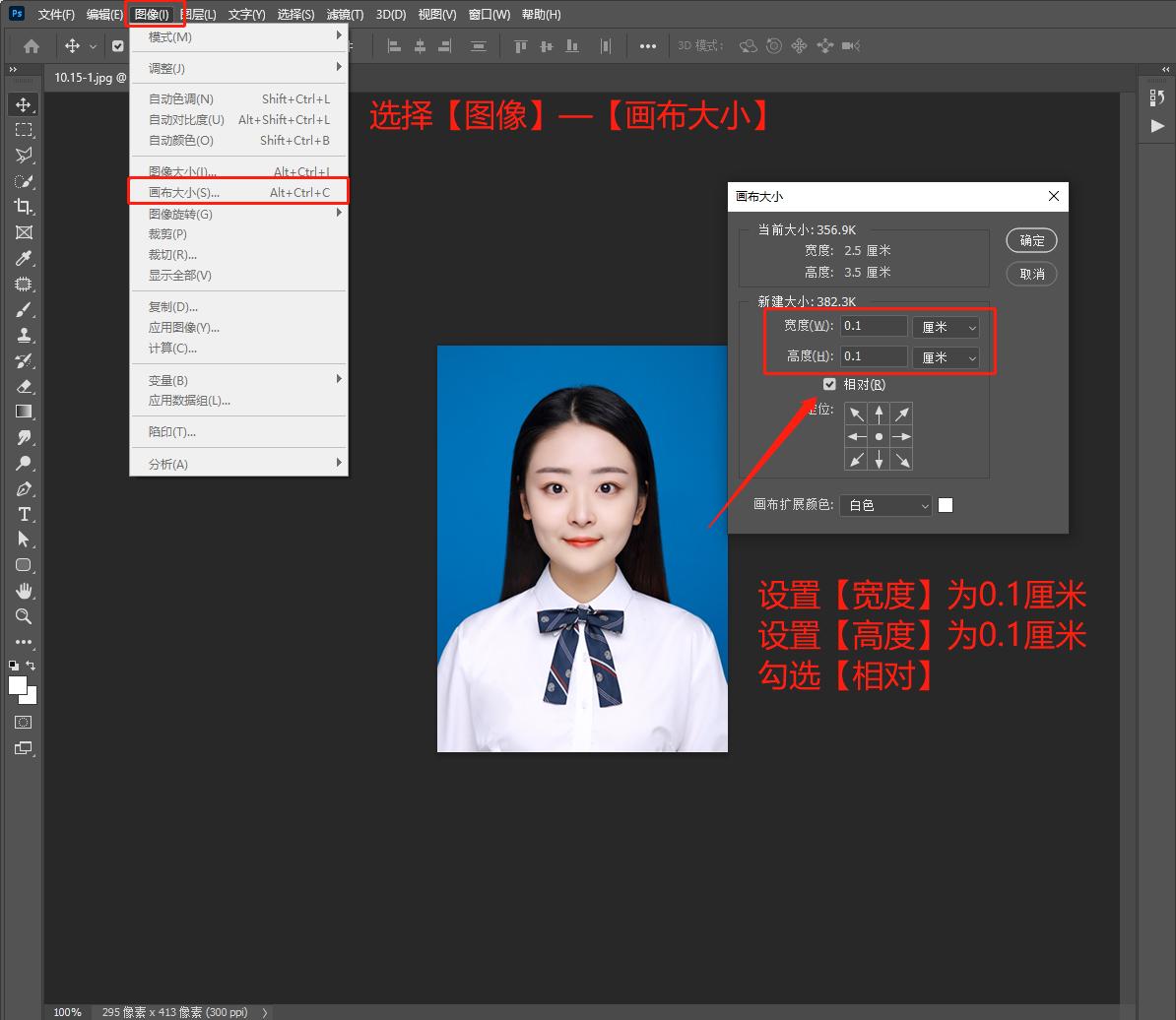Viewport: 1176px width, 1020px height.
Task: Click the 宽度 width input field
Action: click(874, 326)
